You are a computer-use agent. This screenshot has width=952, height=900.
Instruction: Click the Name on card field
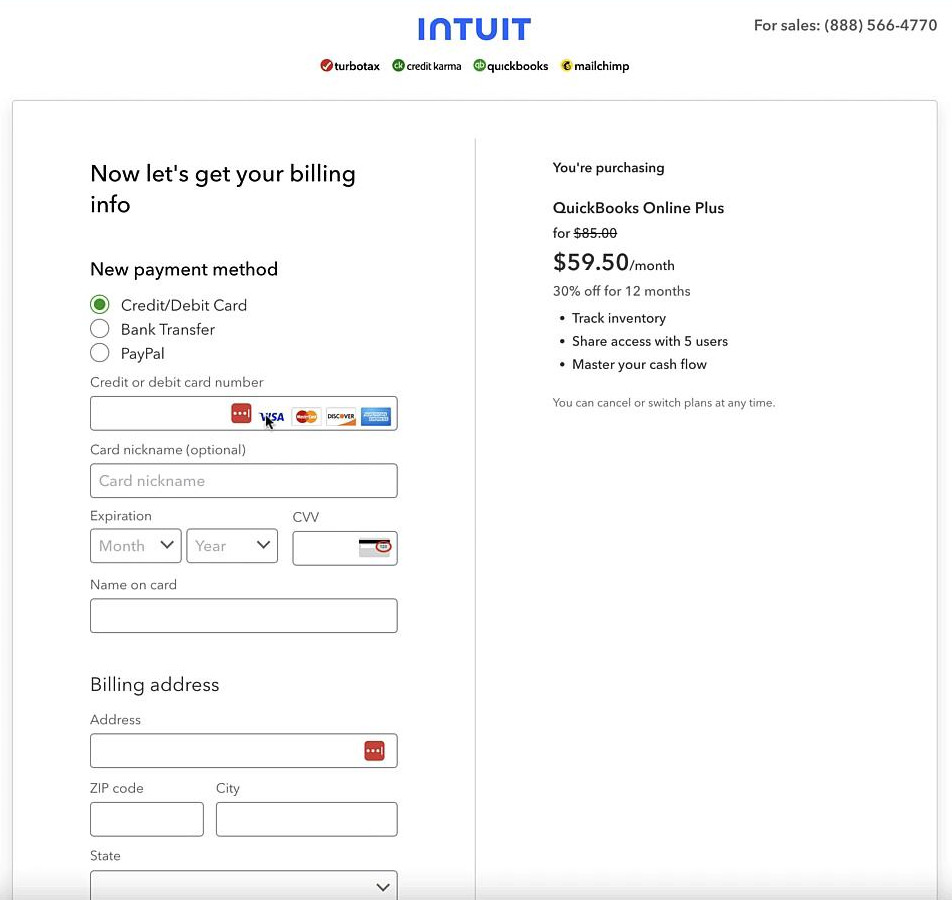pyautogui.click(x=243, y=616)
